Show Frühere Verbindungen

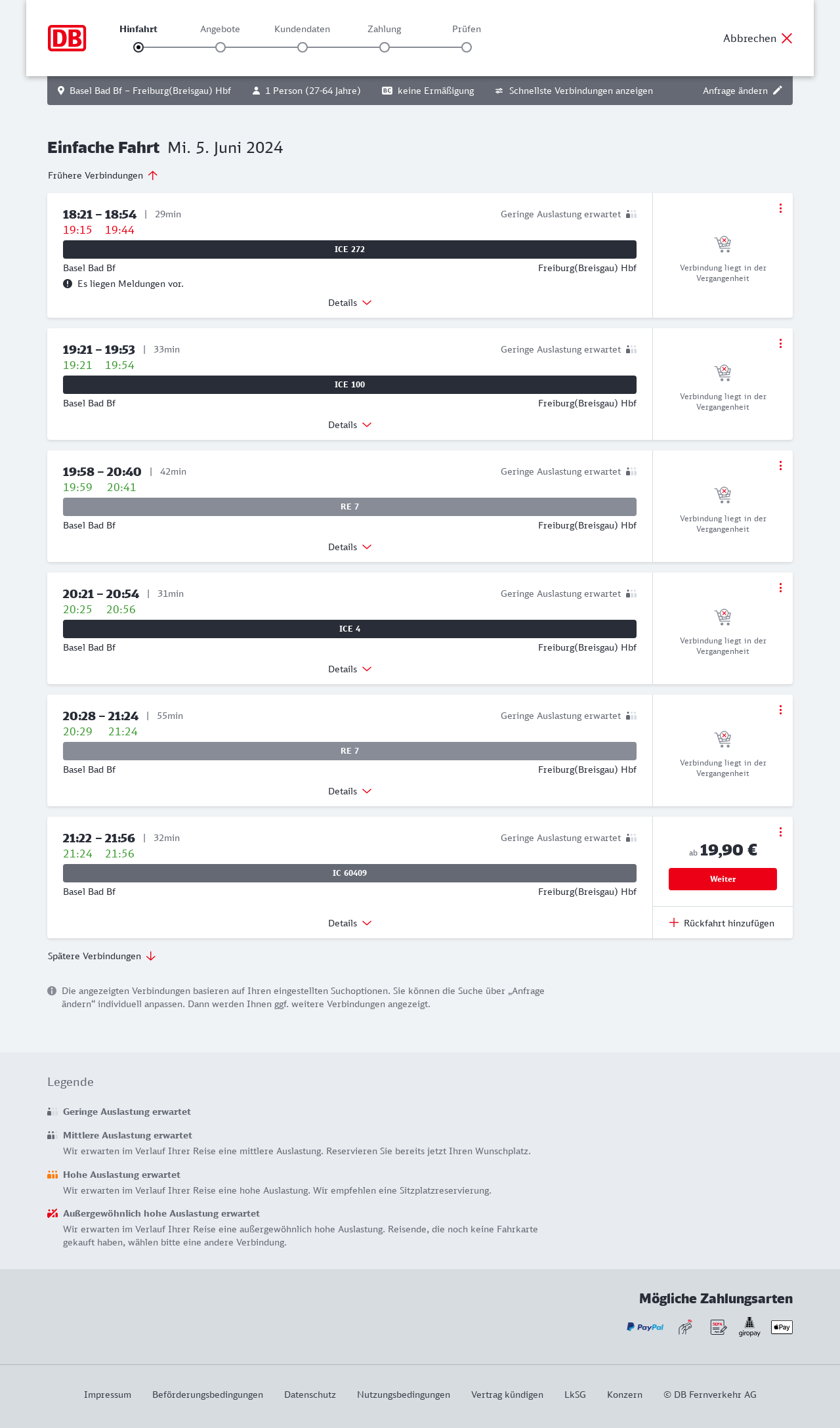(102, 175)
